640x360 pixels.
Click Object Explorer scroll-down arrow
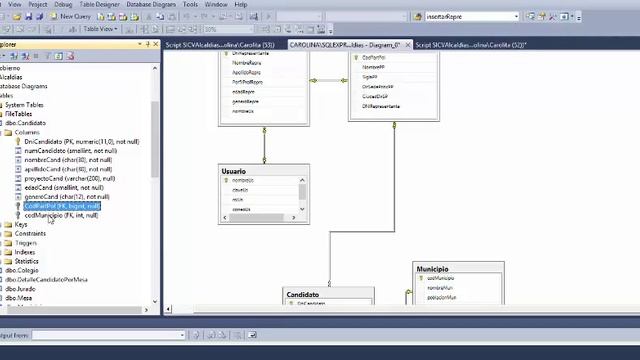pos(155,302)
